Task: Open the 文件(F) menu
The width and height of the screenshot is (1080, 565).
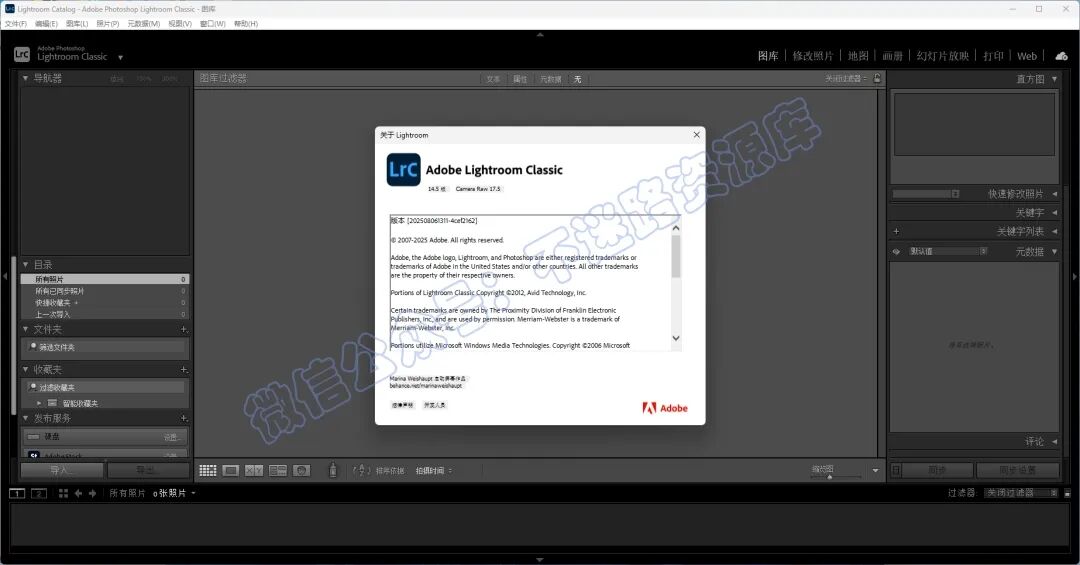Action: click(x=16, y=23)
